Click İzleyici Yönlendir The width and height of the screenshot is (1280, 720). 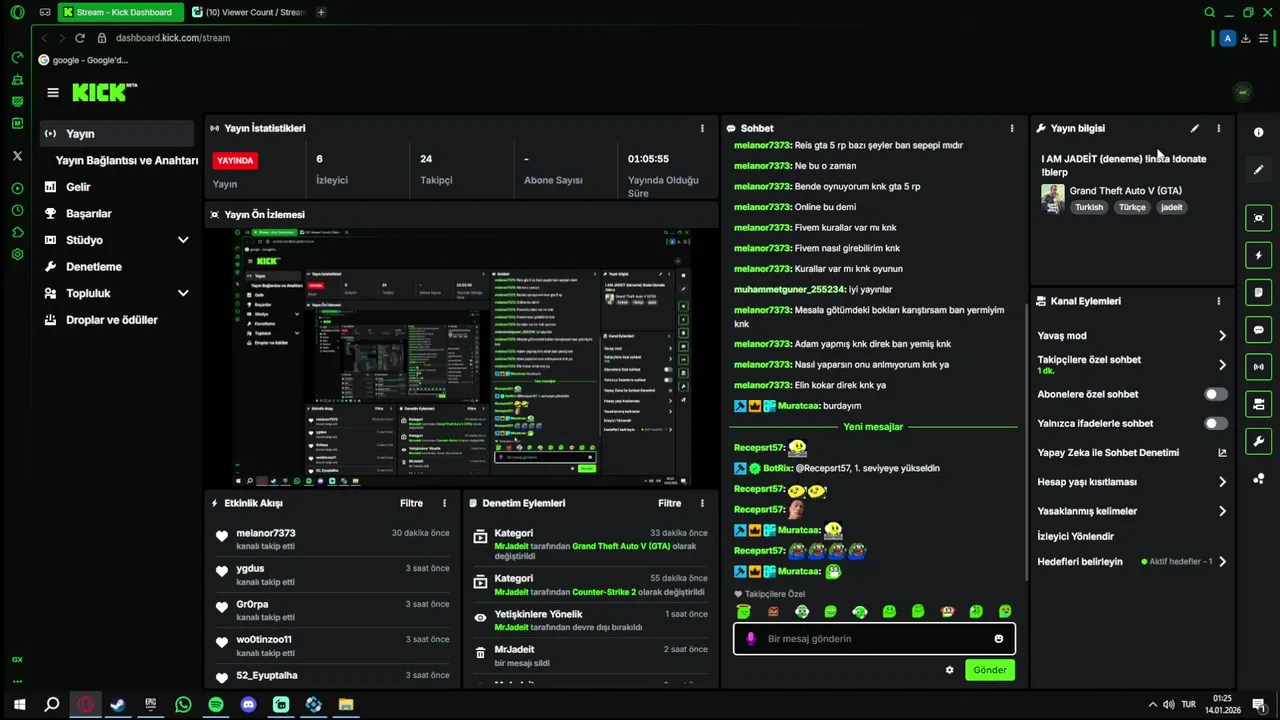pyautogui.click(x=1076, y=536)
